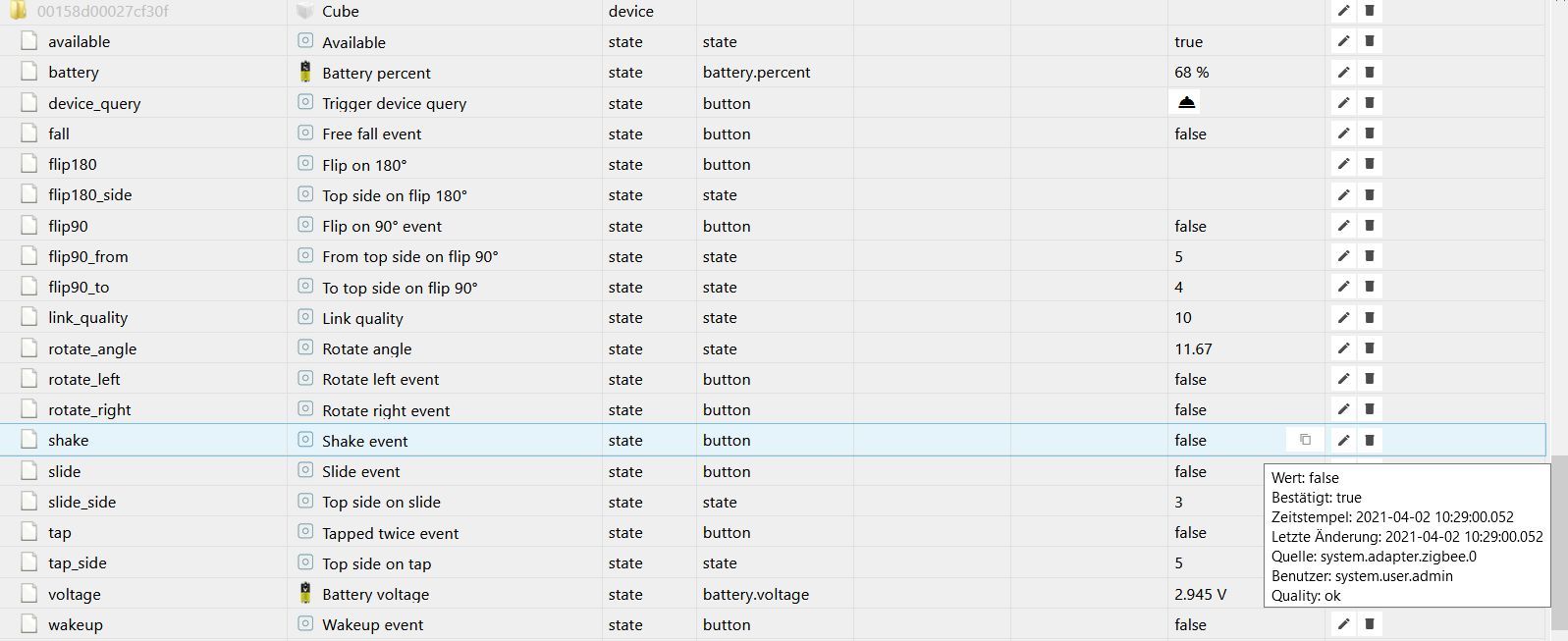
Task: Click the role battery.percent
Action: click(x=756, y=72)
